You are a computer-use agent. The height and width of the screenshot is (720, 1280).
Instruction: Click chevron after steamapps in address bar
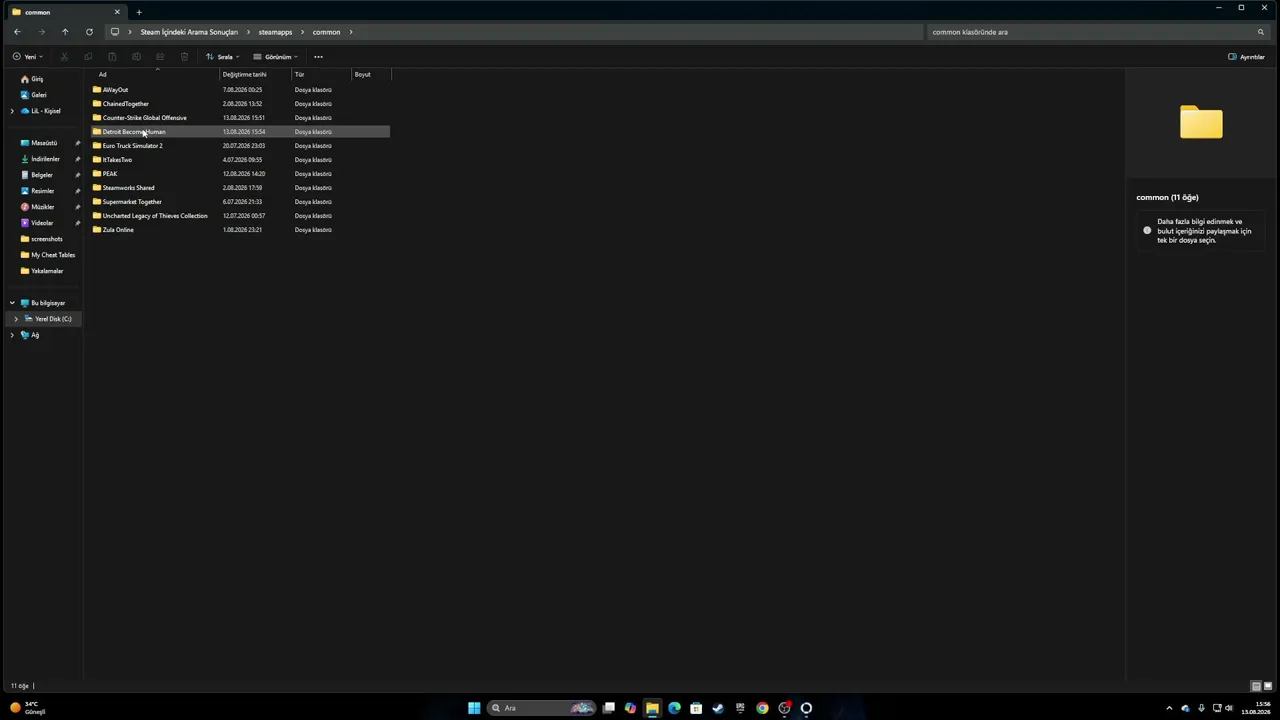303,32
